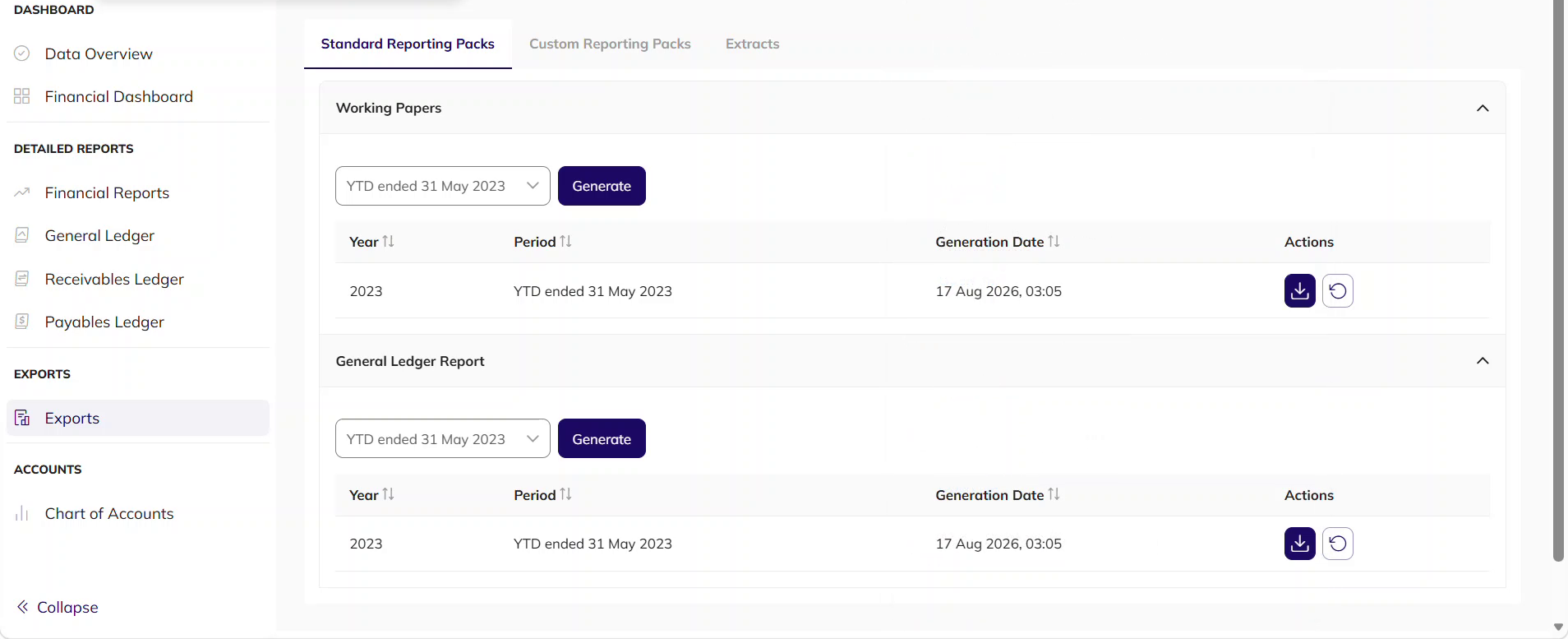Open Working Papers period dropdown
The width and height of the screenshot is (1568, 639).
click(443, 186)
